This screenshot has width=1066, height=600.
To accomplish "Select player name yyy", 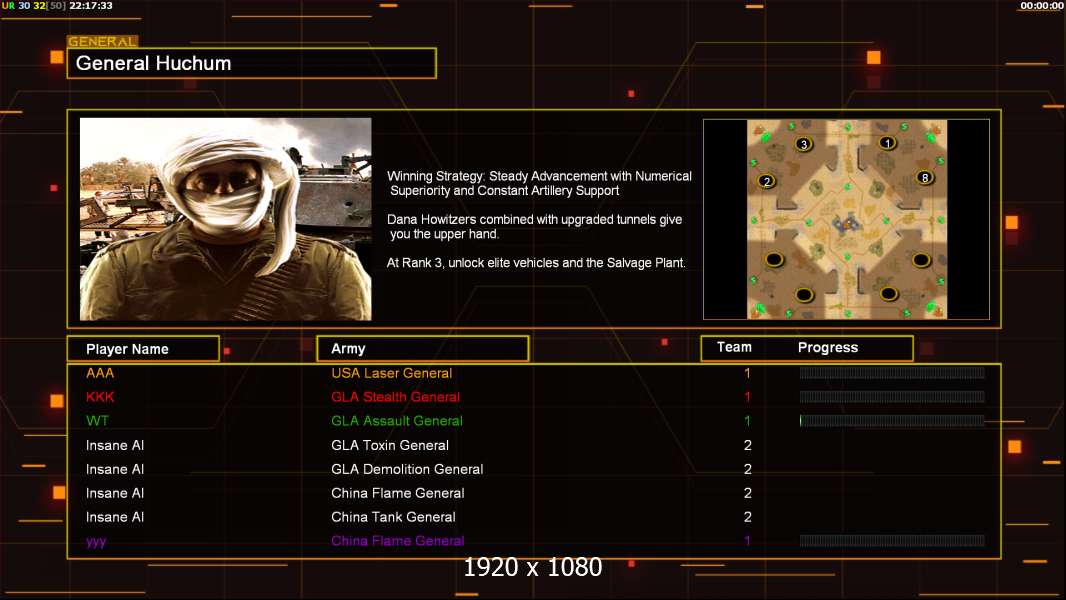I will pyautogui.click(x=96, y=542).
